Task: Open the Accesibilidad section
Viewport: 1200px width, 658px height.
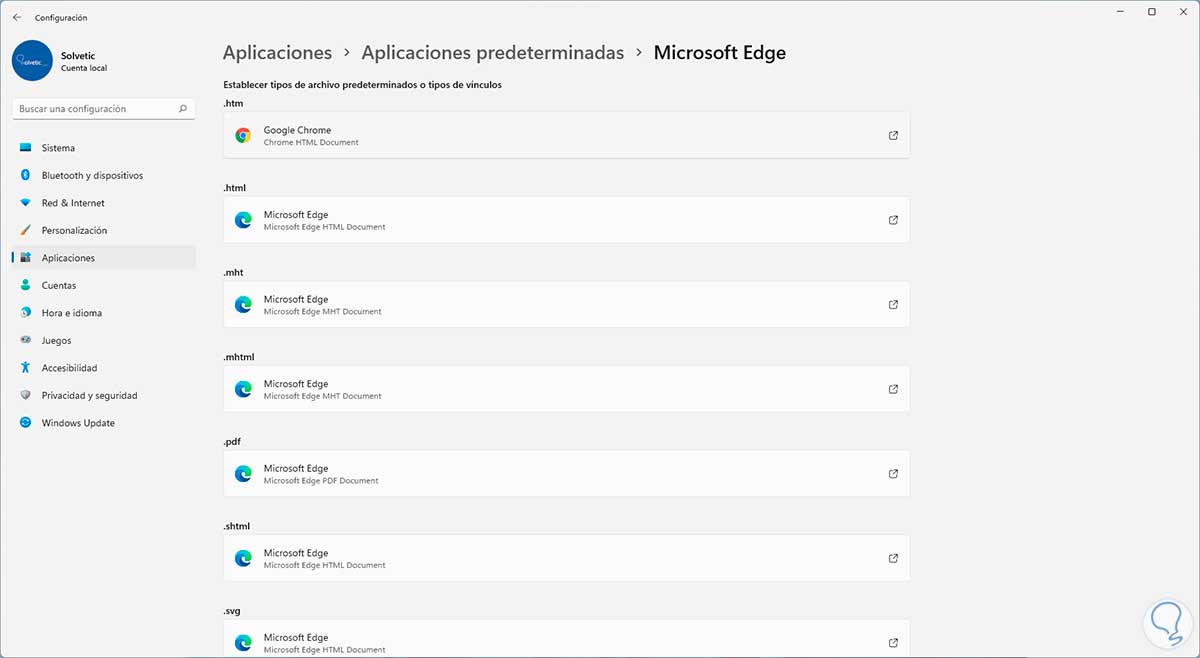Action: (69, 368)
